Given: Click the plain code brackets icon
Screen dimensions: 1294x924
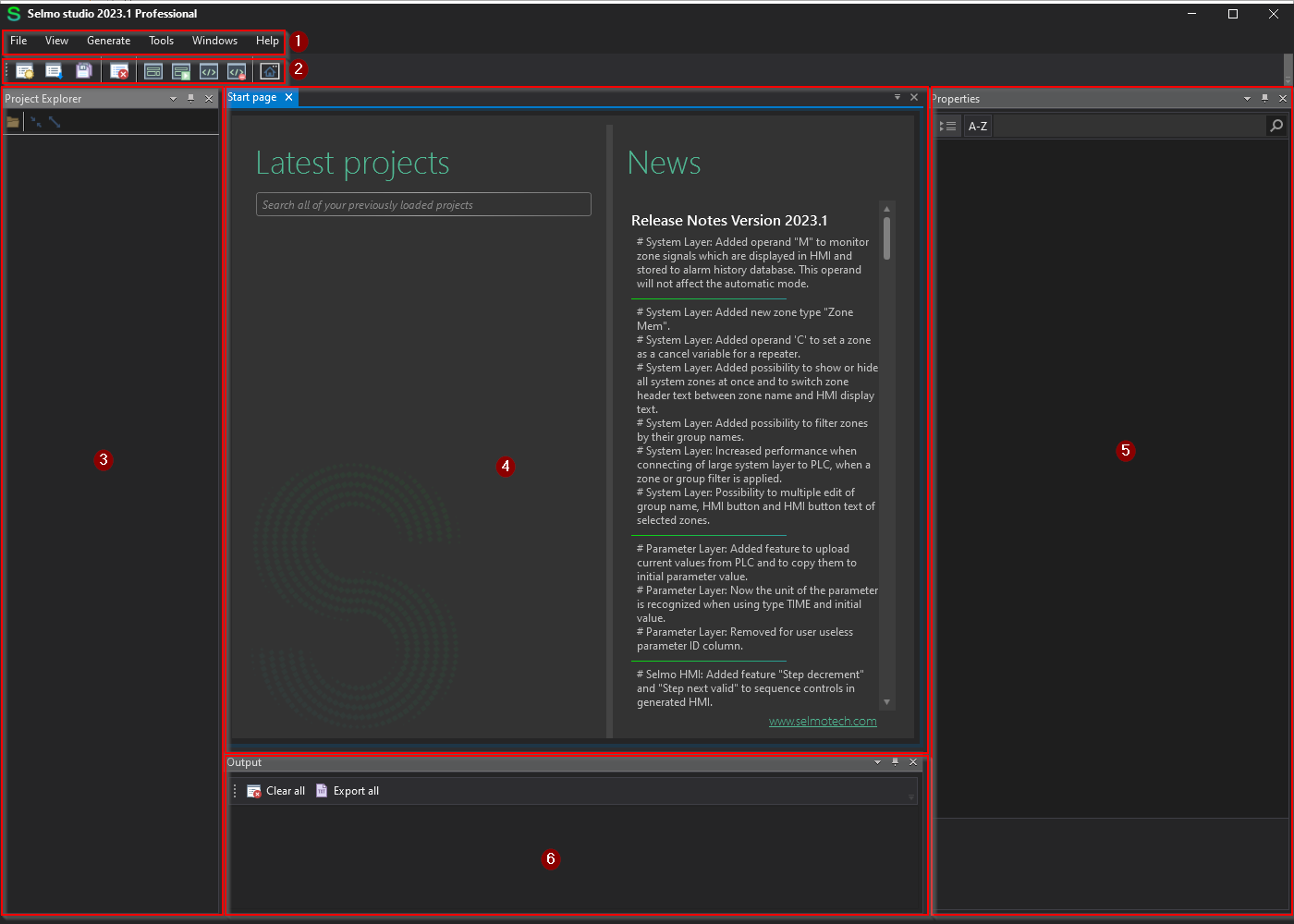Looking at the screenshot, I should coord(209,71).
